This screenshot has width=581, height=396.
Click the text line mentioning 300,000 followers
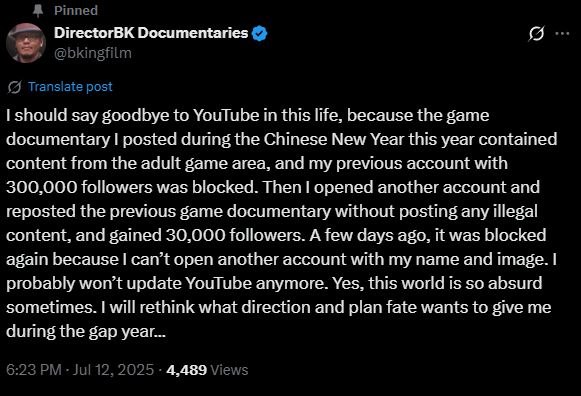click(x=273, y=187)
